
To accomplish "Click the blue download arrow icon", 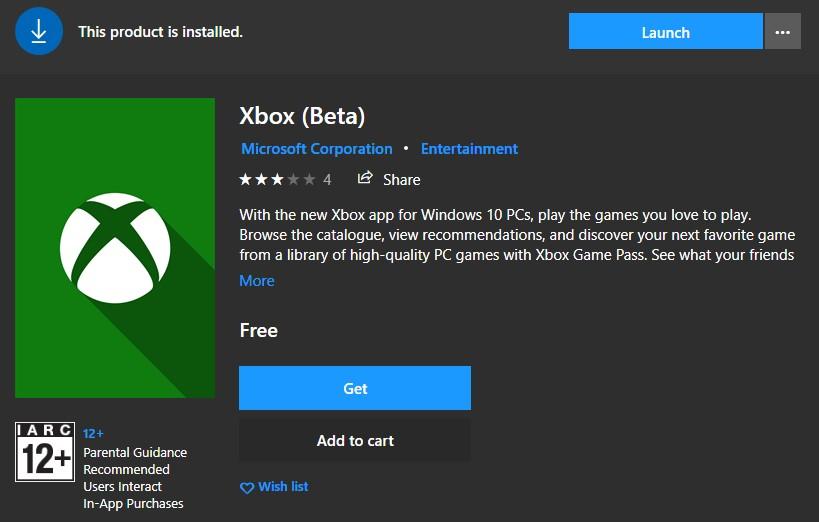I will pos(39,32).
